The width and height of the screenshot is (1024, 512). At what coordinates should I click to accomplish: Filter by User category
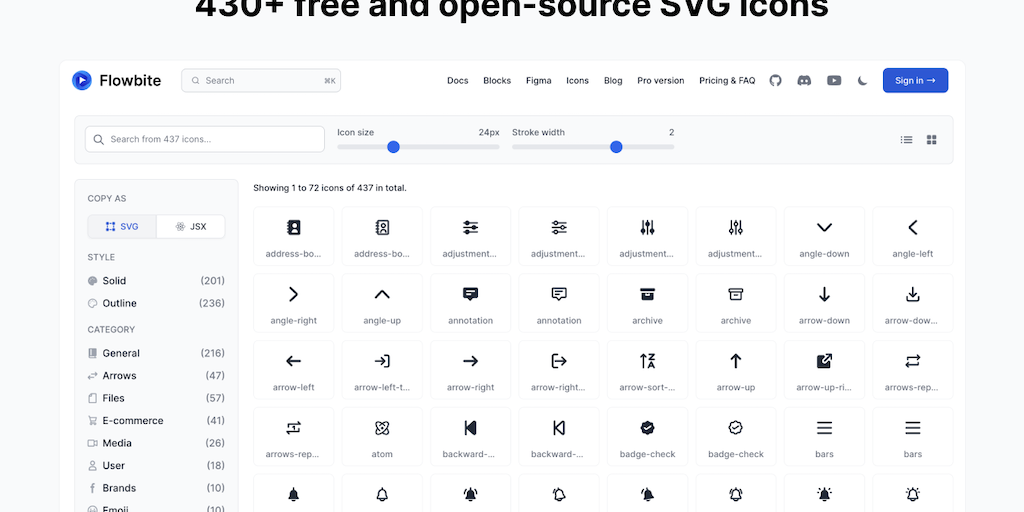(156, 466)
